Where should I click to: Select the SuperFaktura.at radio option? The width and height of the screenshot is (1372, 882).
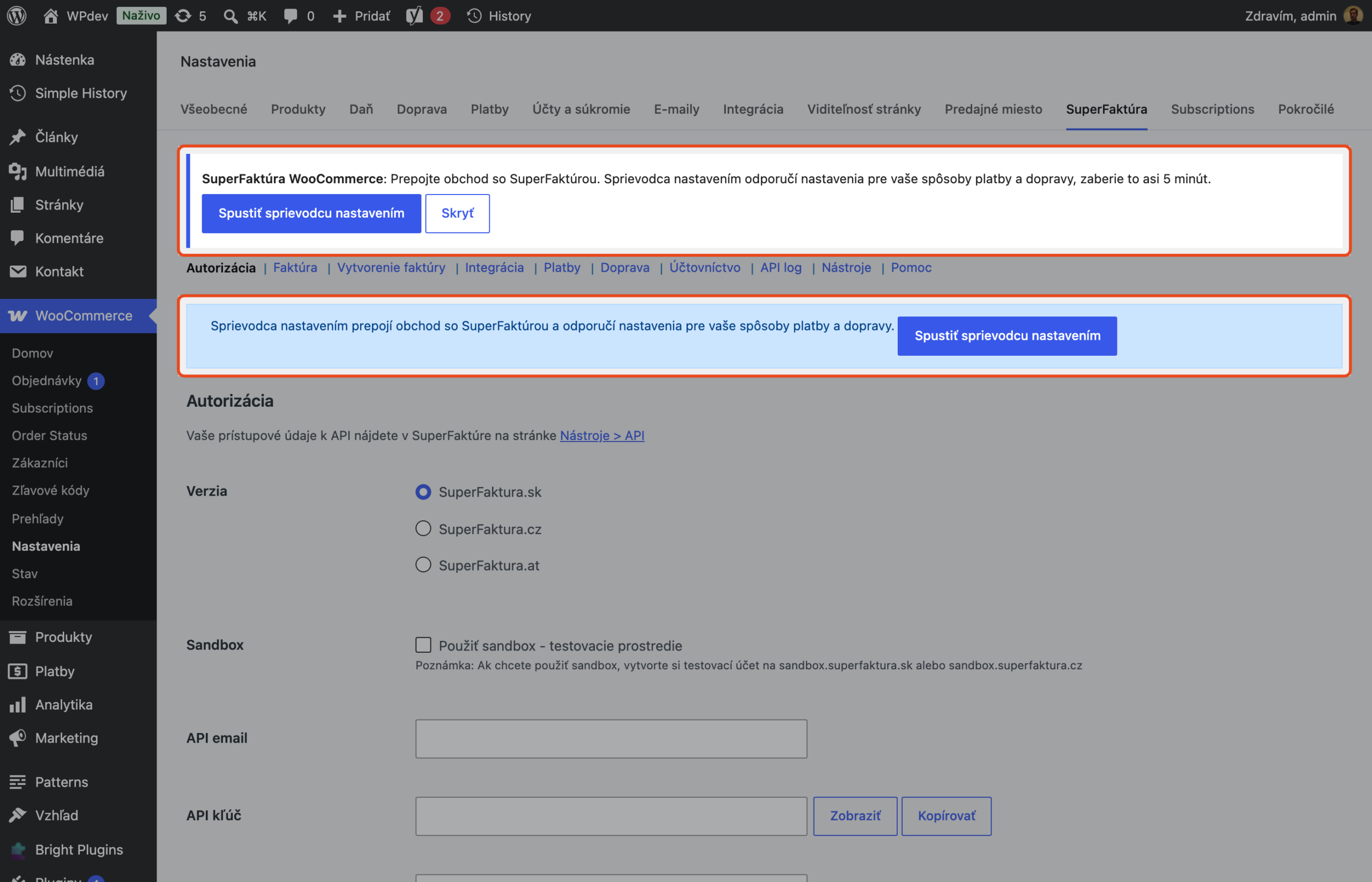(423, 565)
